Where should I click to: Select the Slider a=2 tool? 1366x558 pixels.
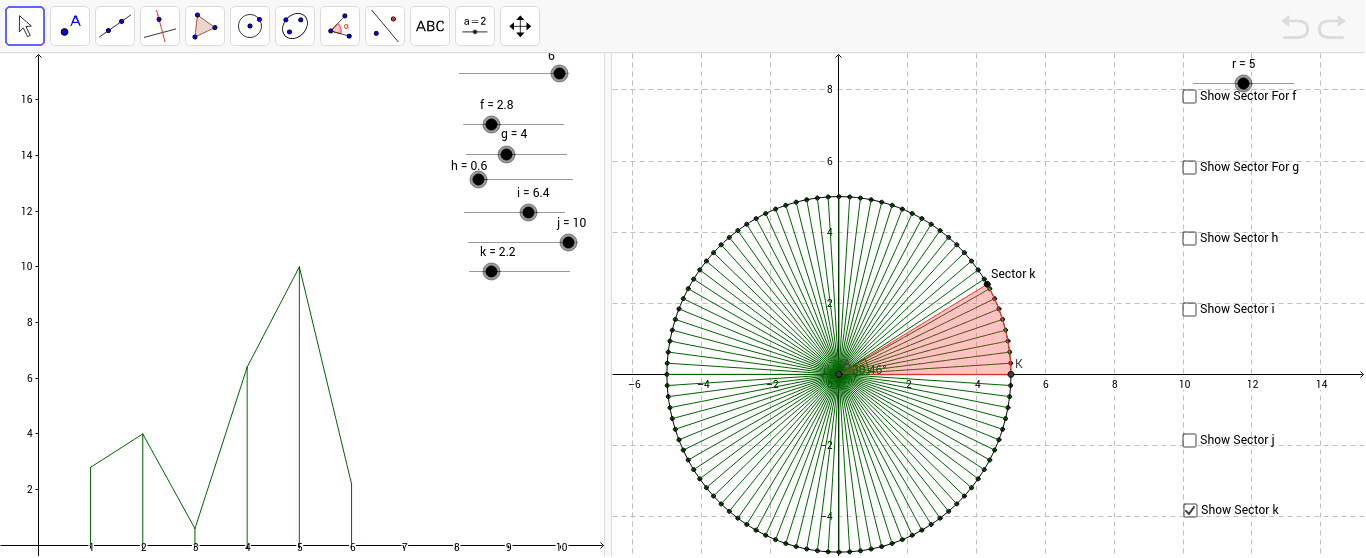point(475,26)
